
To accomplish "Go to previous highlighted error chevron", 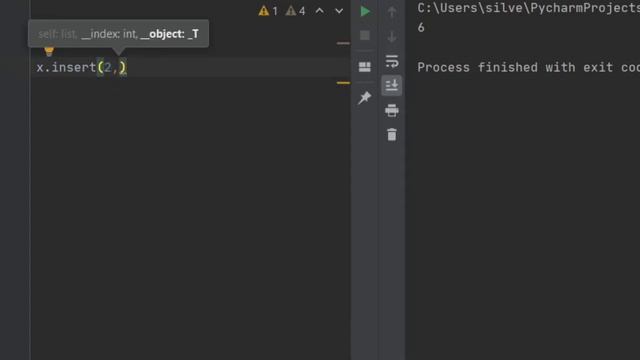I will click(320, 11).
